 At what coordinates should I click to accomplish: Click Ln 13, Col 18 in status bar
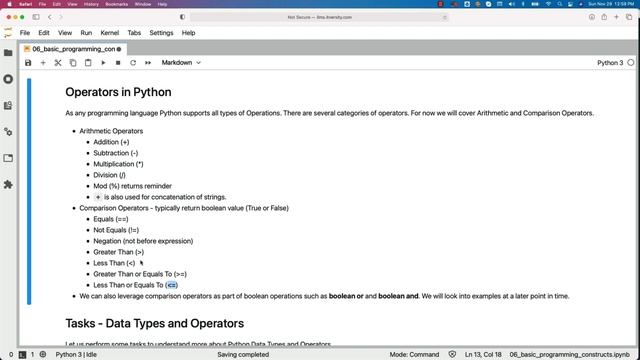coord(483,354)
